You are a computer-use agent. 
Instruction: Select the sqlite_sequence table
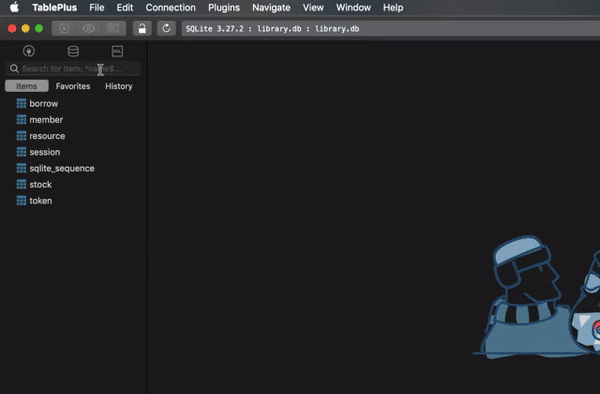62,168
